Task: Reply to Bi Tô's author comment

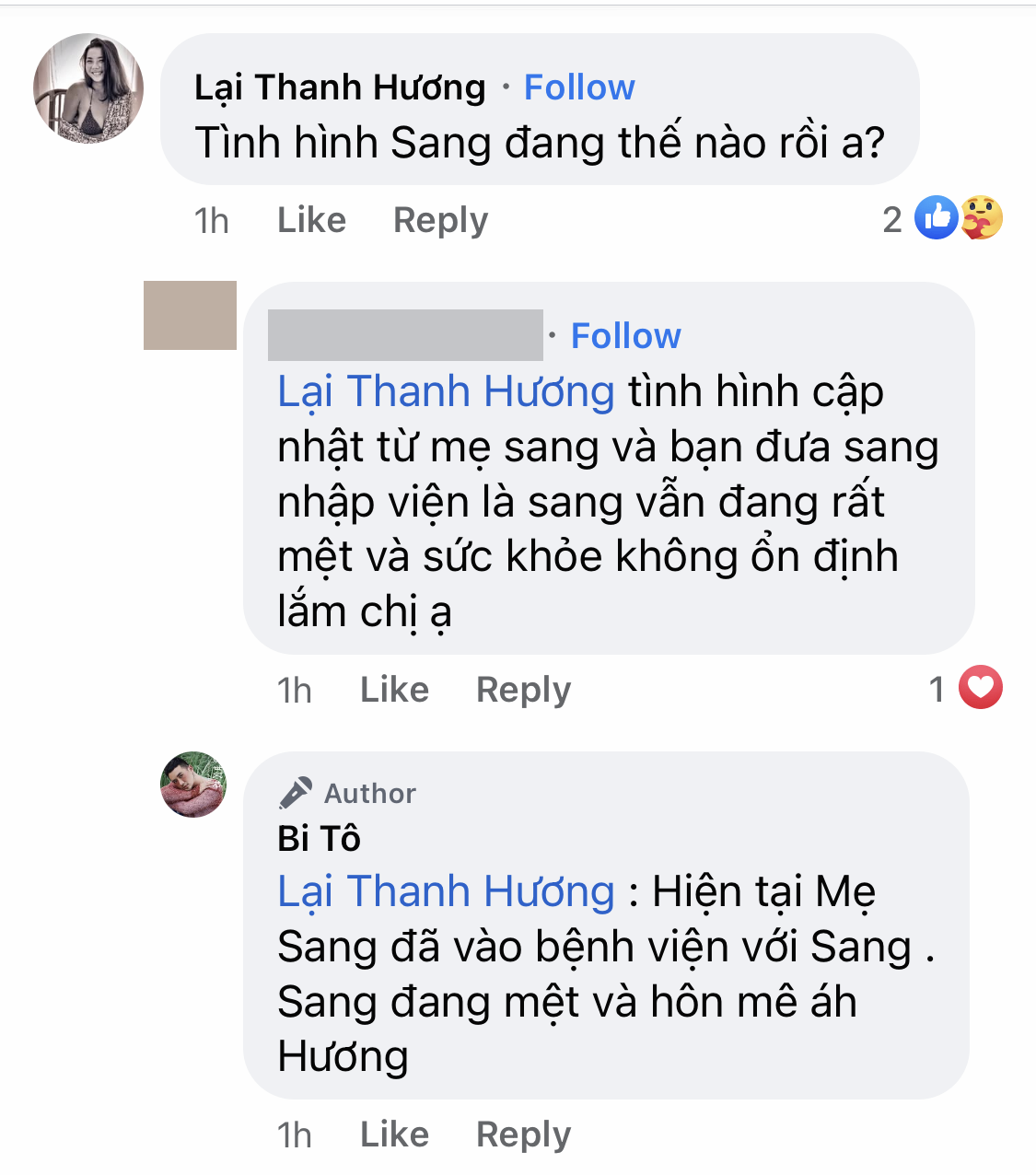Action: (x=523, y=1135)
